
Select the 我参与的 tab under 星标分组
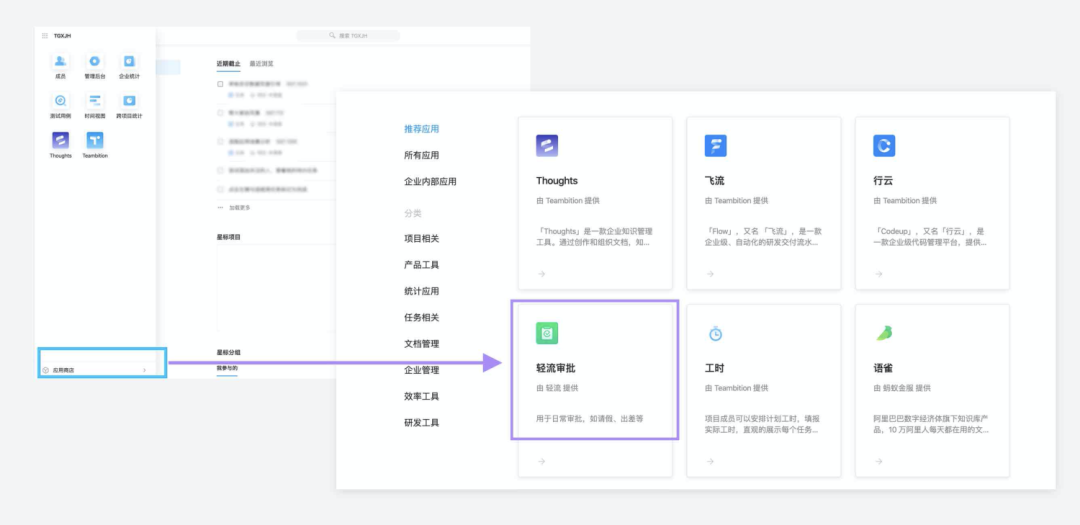227,368
